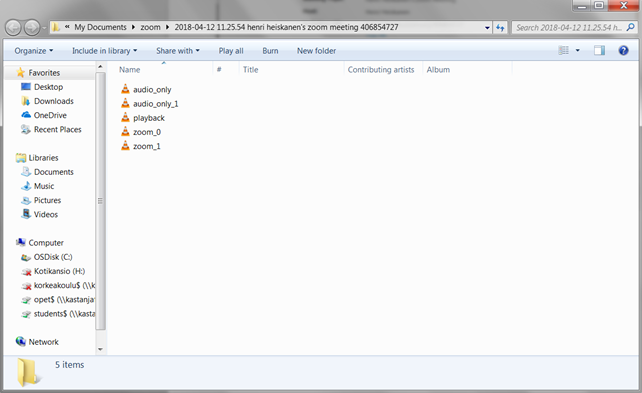Viewport: 642px width, 393px height.
Task: Select Computer in navigation pane
Action: 46,243
